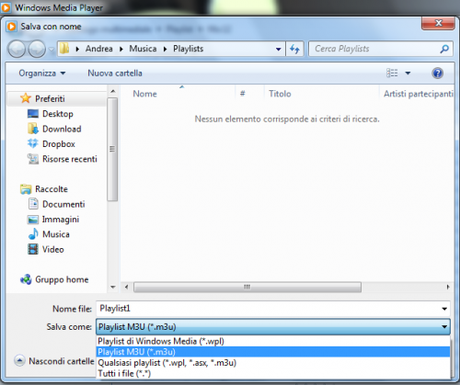The height and width of the screenshot is (385, 460).
Task: Click the horizontal scrollbar thumb in file list
Action: [247, 287]
